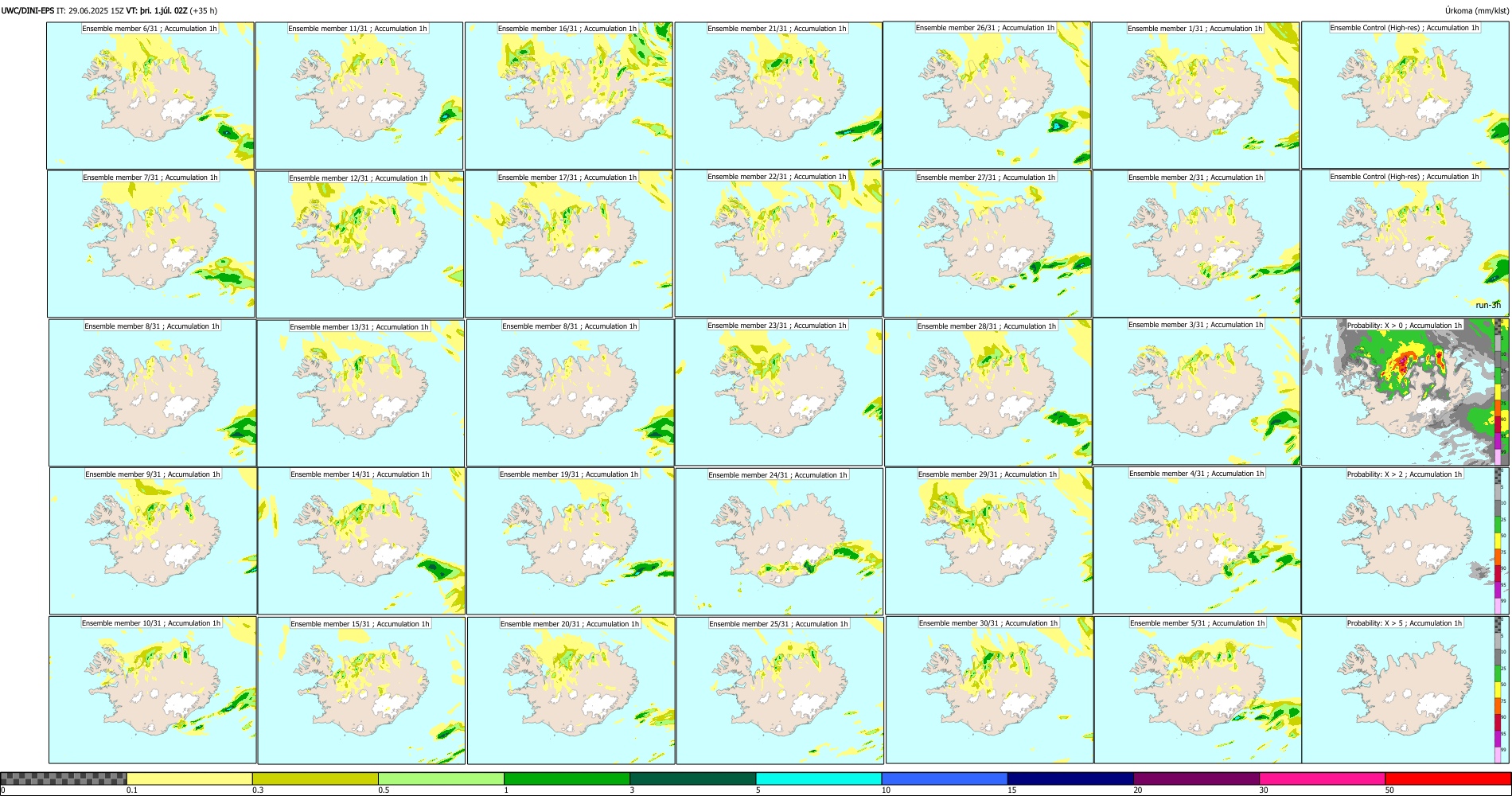
Task: Select the 'Ensemble member 29/31' title text
Action: tap(988, 474)
